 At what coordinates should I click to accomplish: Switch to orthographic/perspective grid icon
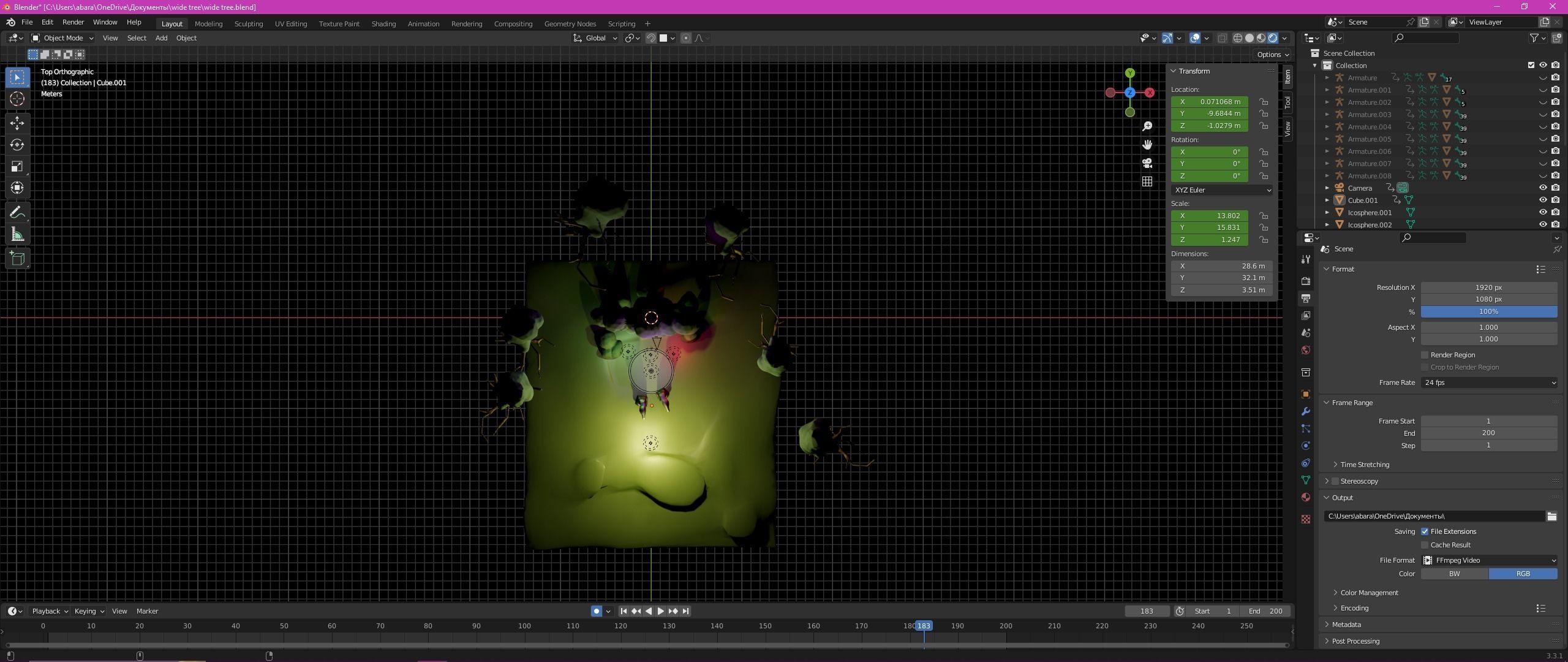[x=1147, y=181]
